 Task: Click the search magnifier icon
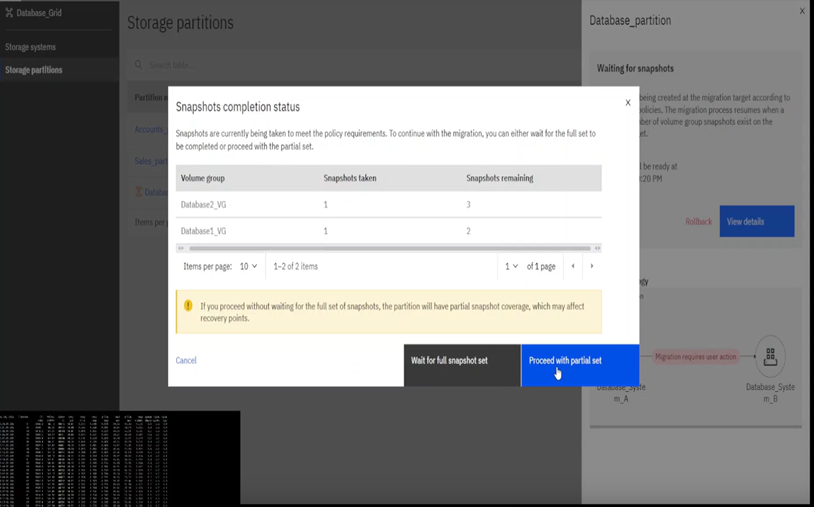coord(139,65)
